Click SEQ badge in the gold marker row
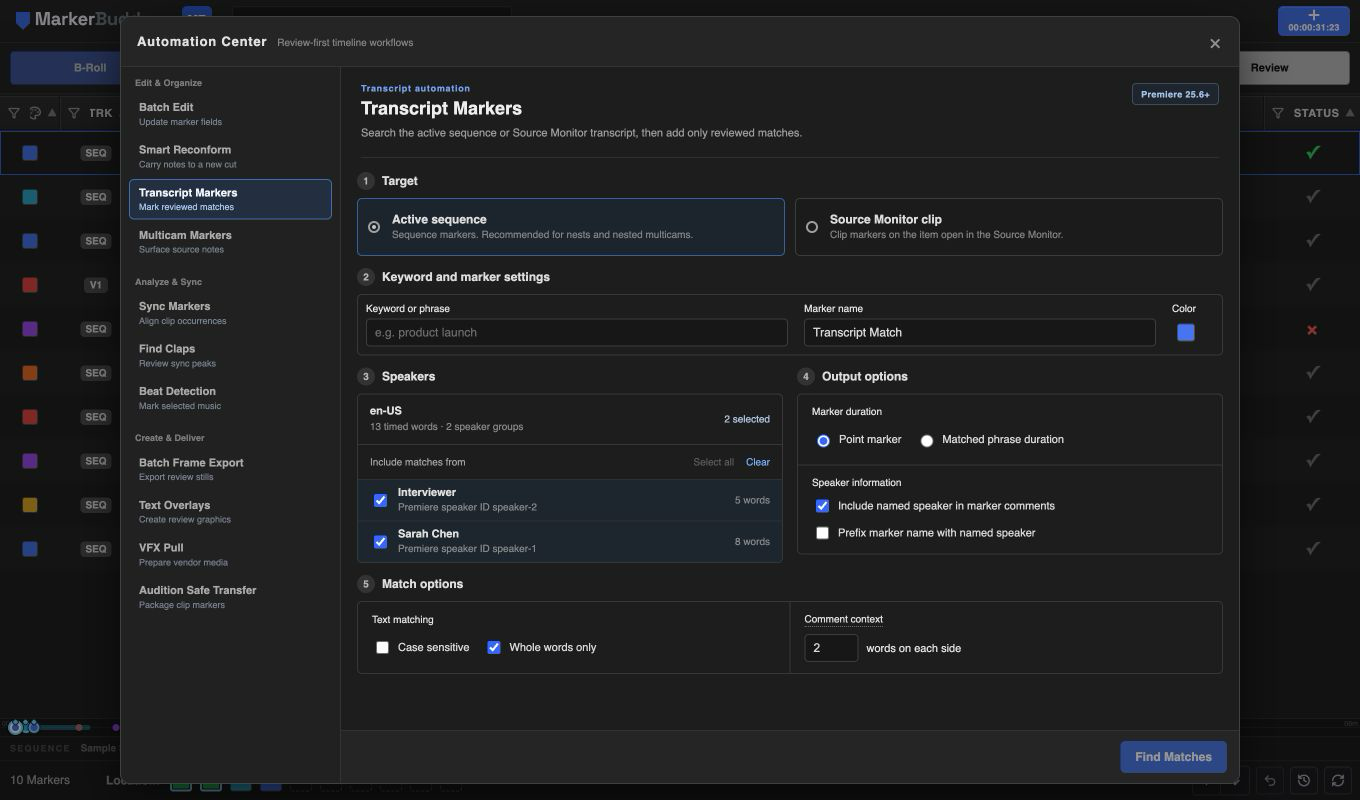This screenshot has height=800, width=1360. click(96, 505)
